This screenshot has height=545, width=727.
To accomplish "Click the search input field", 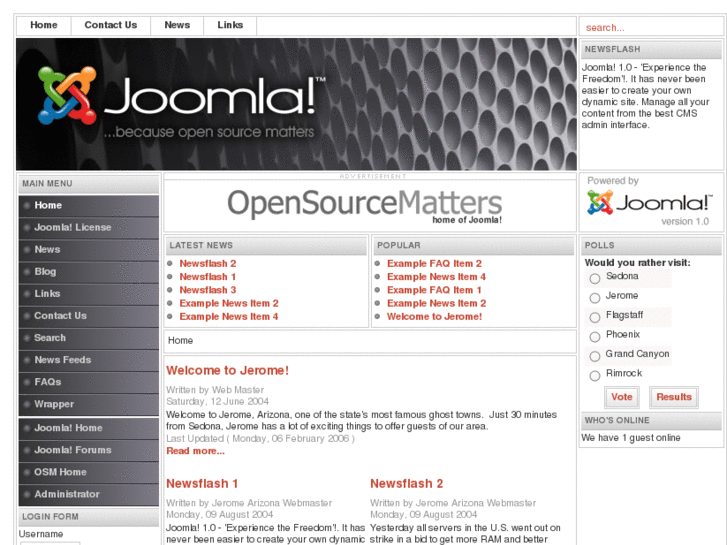I will (x=650, y=27).
